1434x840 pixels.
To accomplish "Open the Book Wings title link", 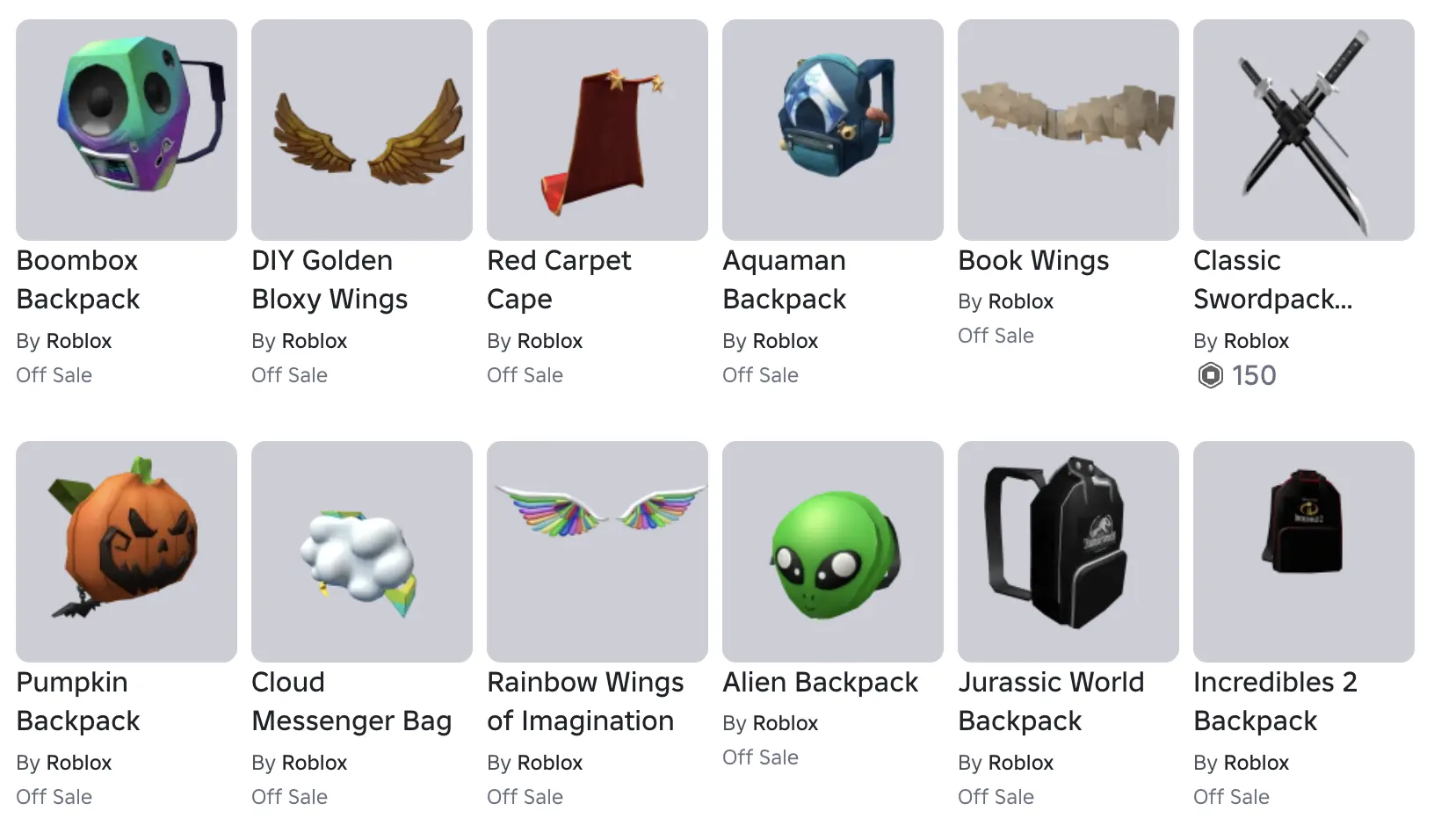I will click(x=1033, y=261).
